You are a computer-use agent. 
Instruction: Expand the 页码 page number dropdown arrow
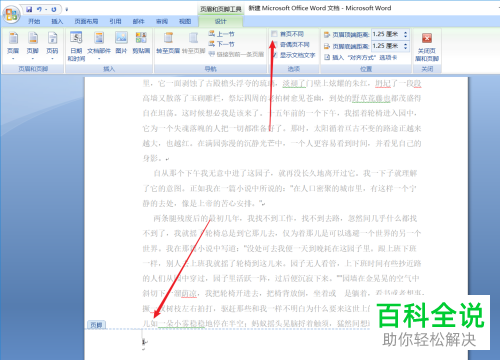pos(52,59)
